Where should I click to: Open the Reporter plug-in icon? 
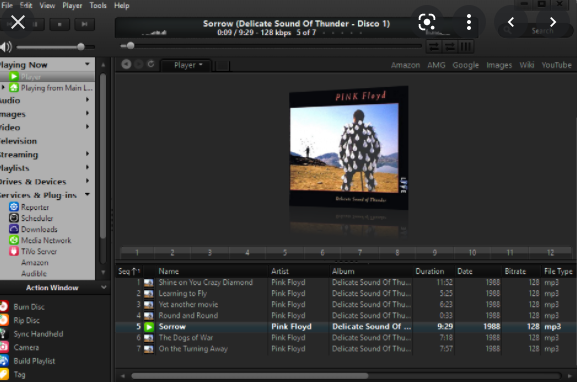click(14, 207)
